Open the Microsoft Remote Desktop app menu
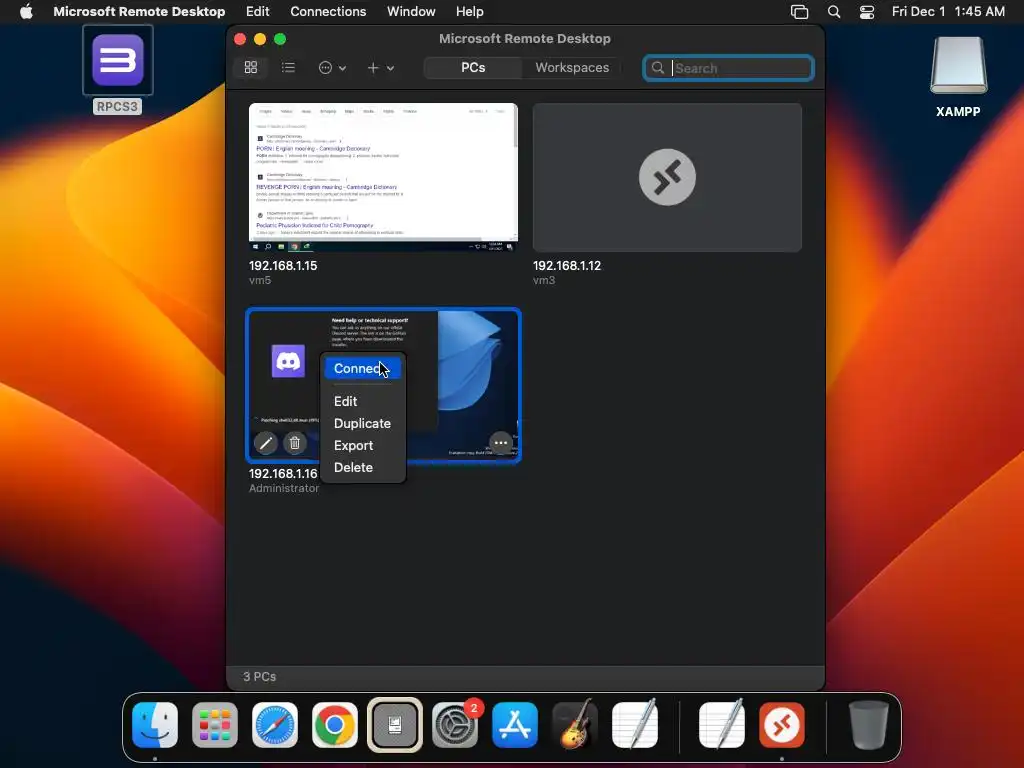 pos(139,11)
